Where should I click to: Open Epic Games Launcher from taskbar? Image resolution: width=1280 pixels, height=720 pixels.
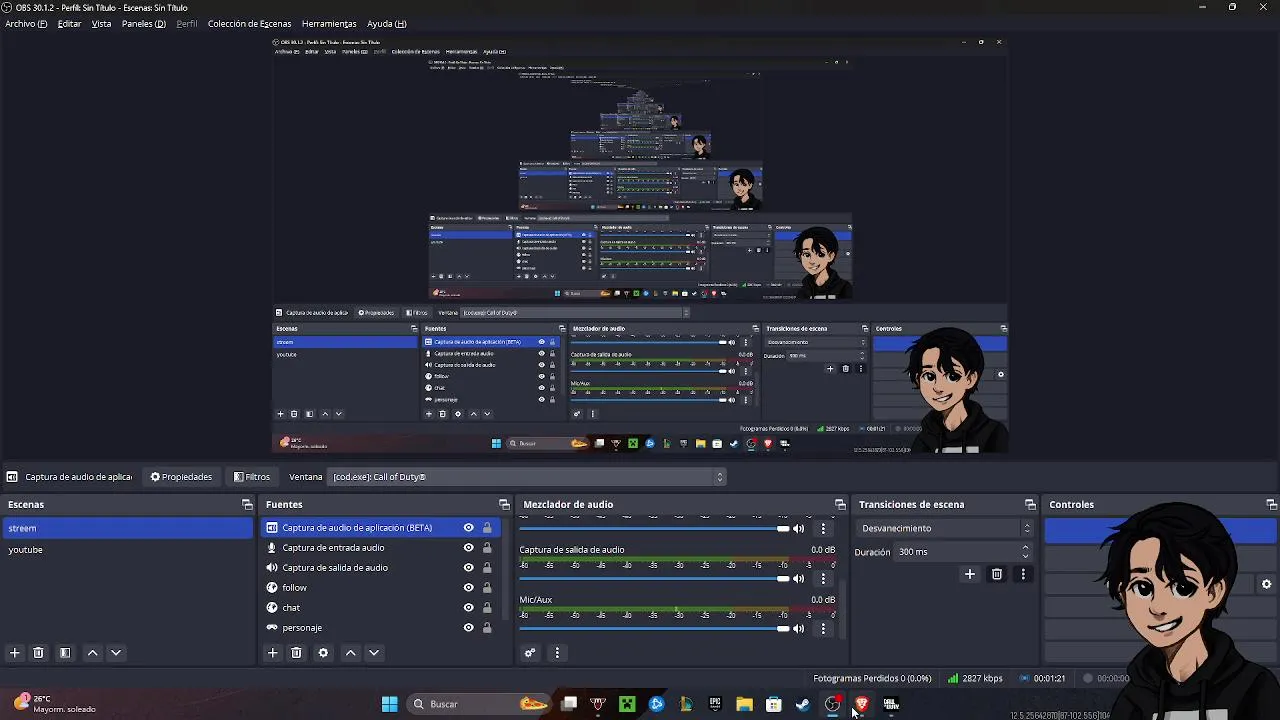[x=715, y=704]
